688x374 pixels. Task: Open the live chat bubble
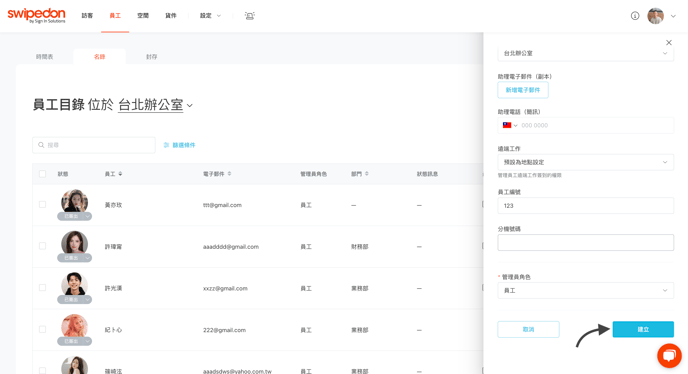669,355
